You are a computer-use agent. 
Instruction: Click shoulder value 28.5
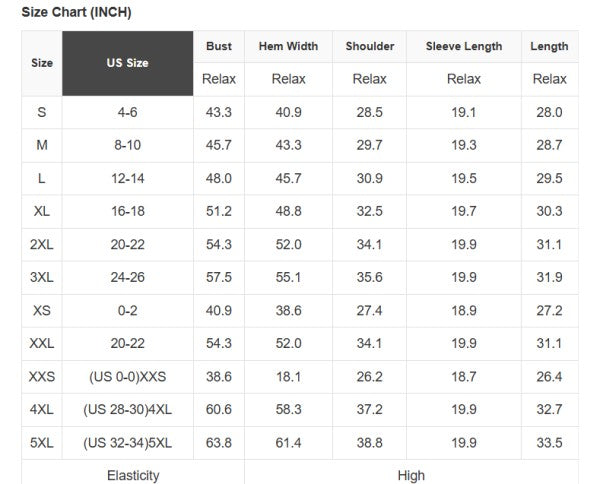(370, 113)
